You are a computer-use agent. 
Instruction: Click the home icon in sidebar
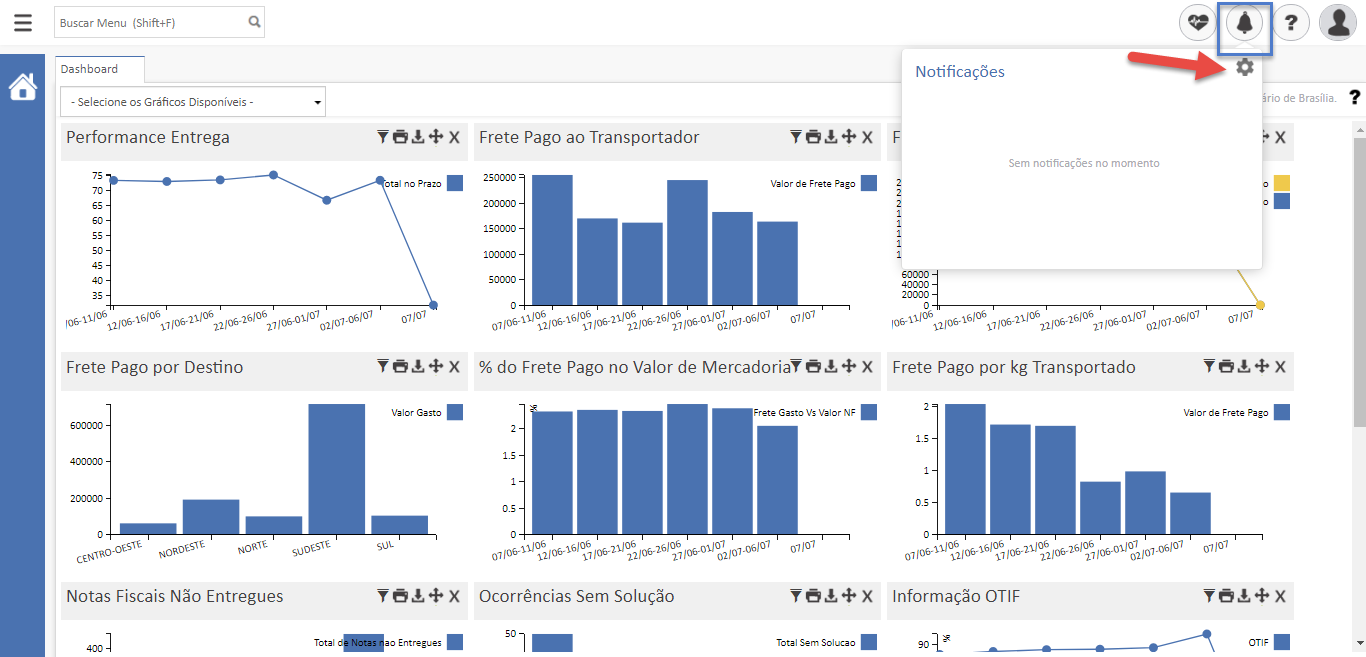(22, 88)
